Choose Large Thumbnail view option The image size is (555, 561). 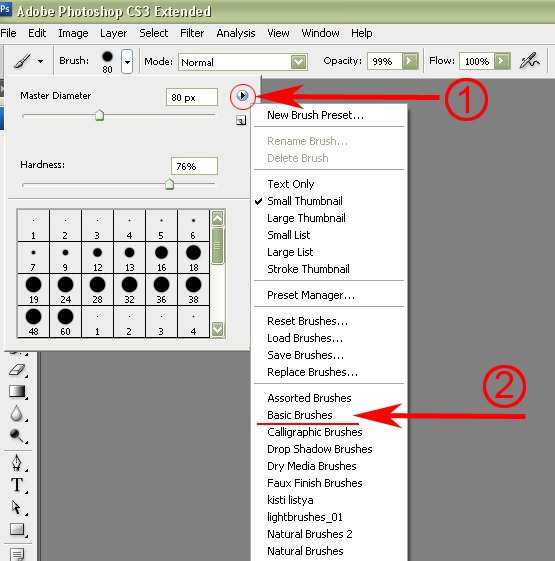(306, 218)
